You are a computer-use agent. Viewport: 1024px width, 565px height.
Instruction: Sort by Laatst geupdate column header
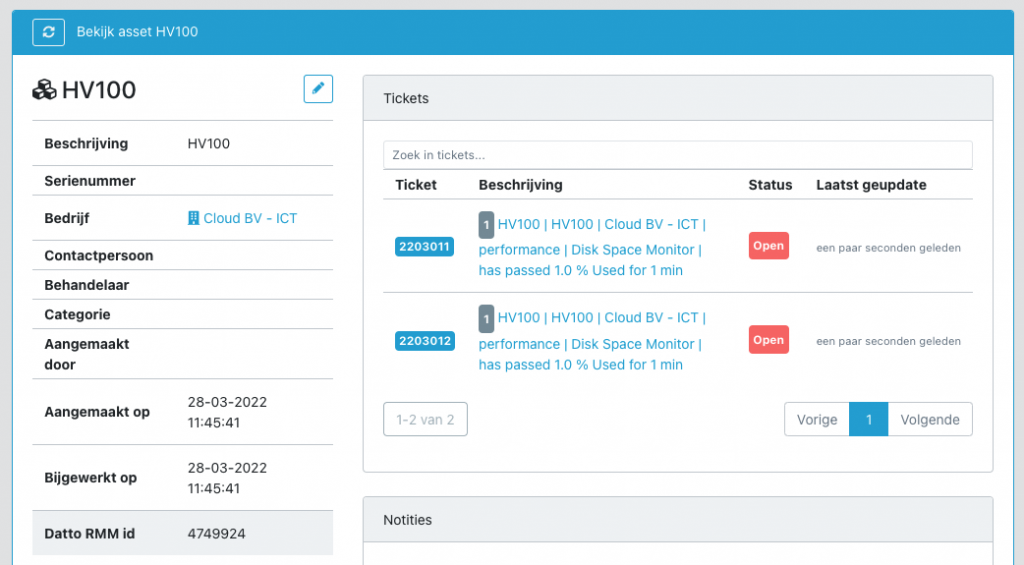[x=871, y=185]
